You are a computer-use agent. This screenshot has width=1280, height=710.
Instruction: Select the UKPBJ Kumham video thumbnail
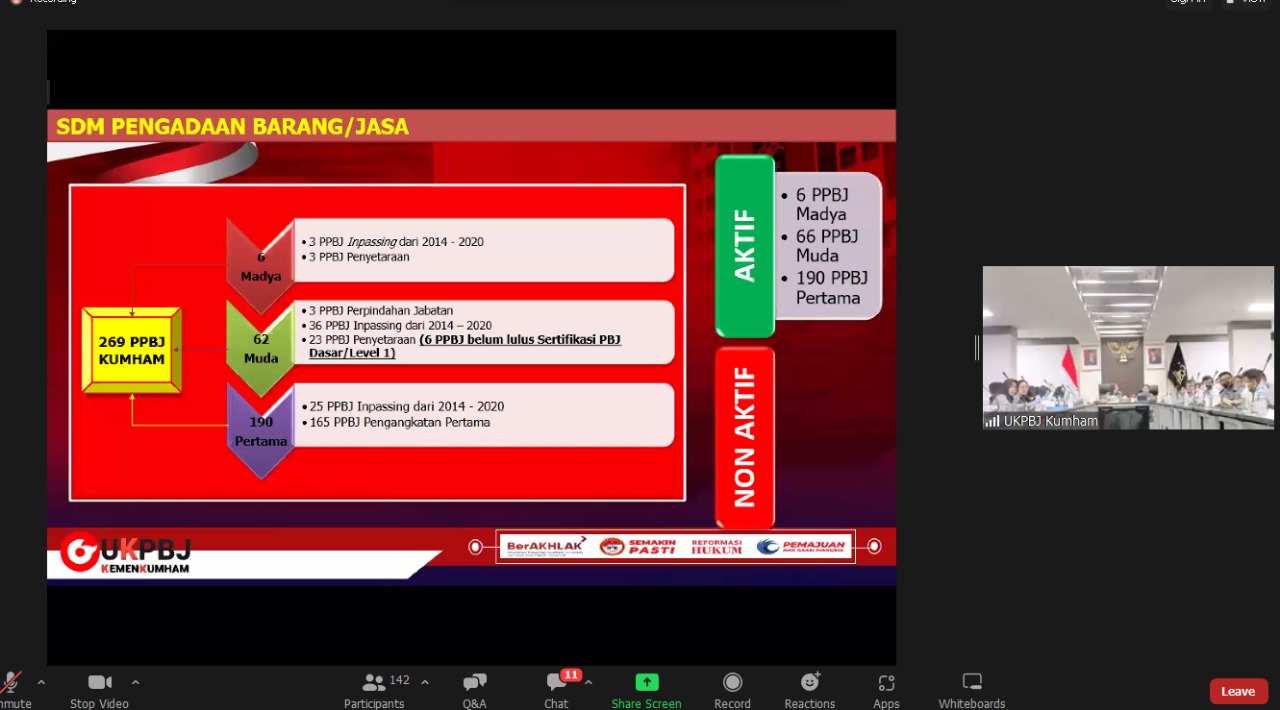pyautogui.click(x=1127, y=347)
